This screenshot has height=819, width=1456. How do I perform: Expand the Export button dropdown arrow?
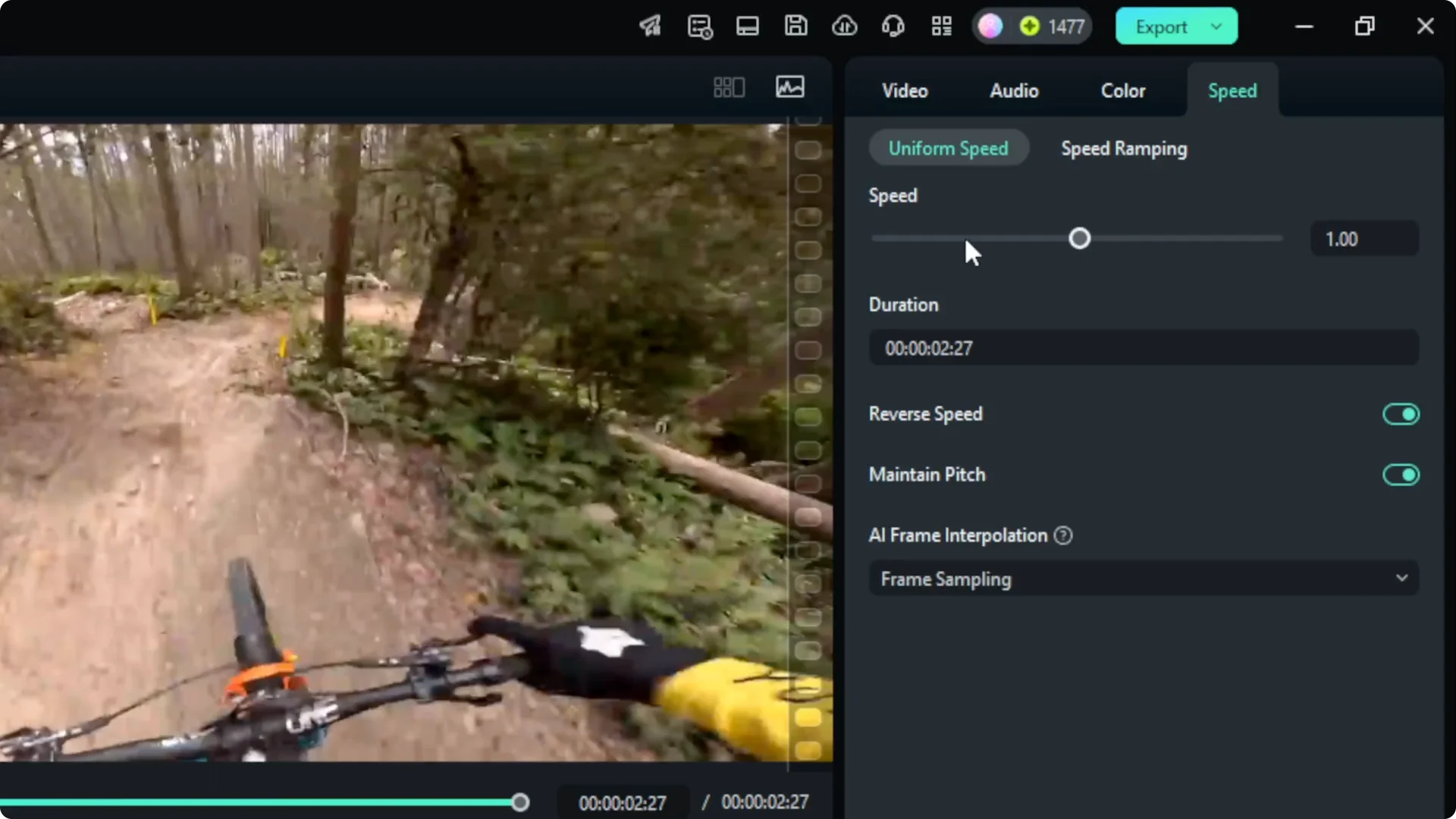[1217, 26]
